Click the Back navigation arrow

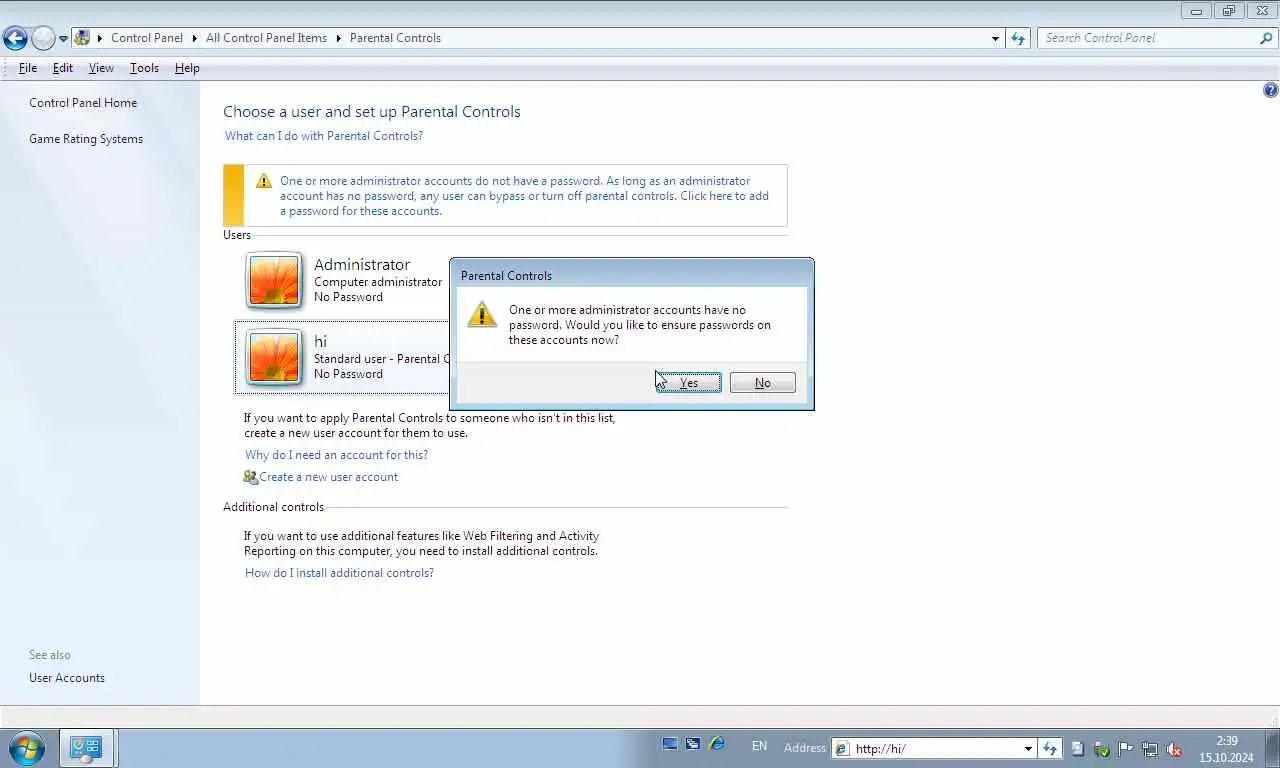tap(15, 38)
